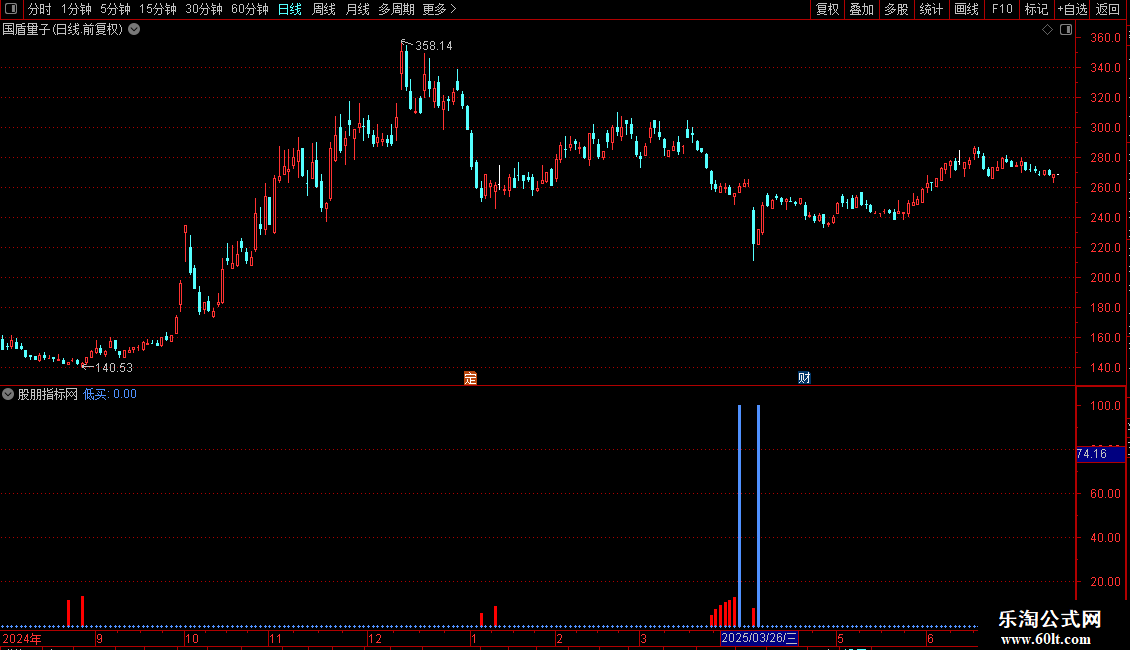1130x650 pixels.
Task: Click the 360.0 price axis label
Action: [1105, 37]
